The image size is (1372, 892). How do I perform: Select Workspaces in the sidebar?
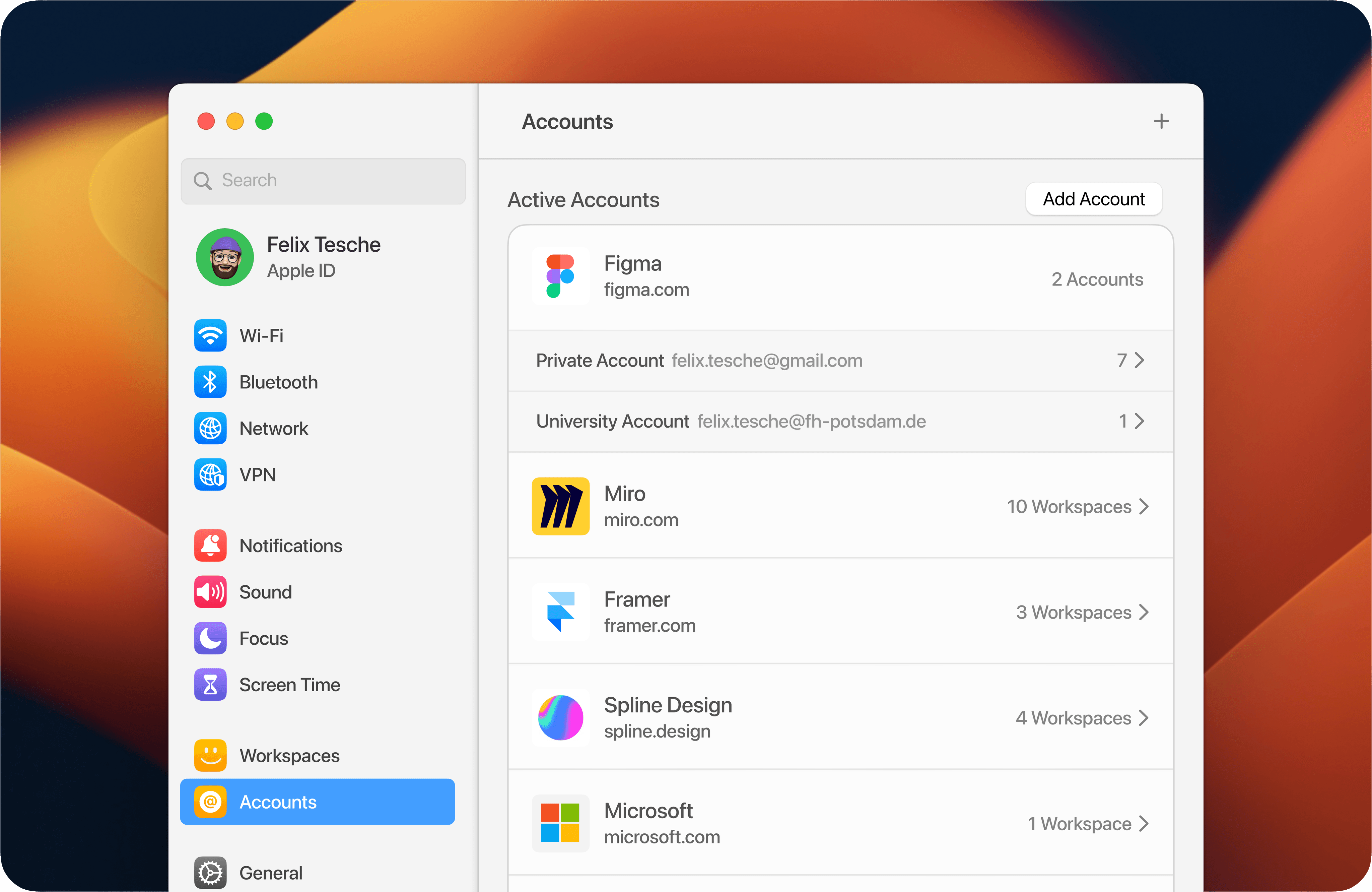[x=289, y=755]
